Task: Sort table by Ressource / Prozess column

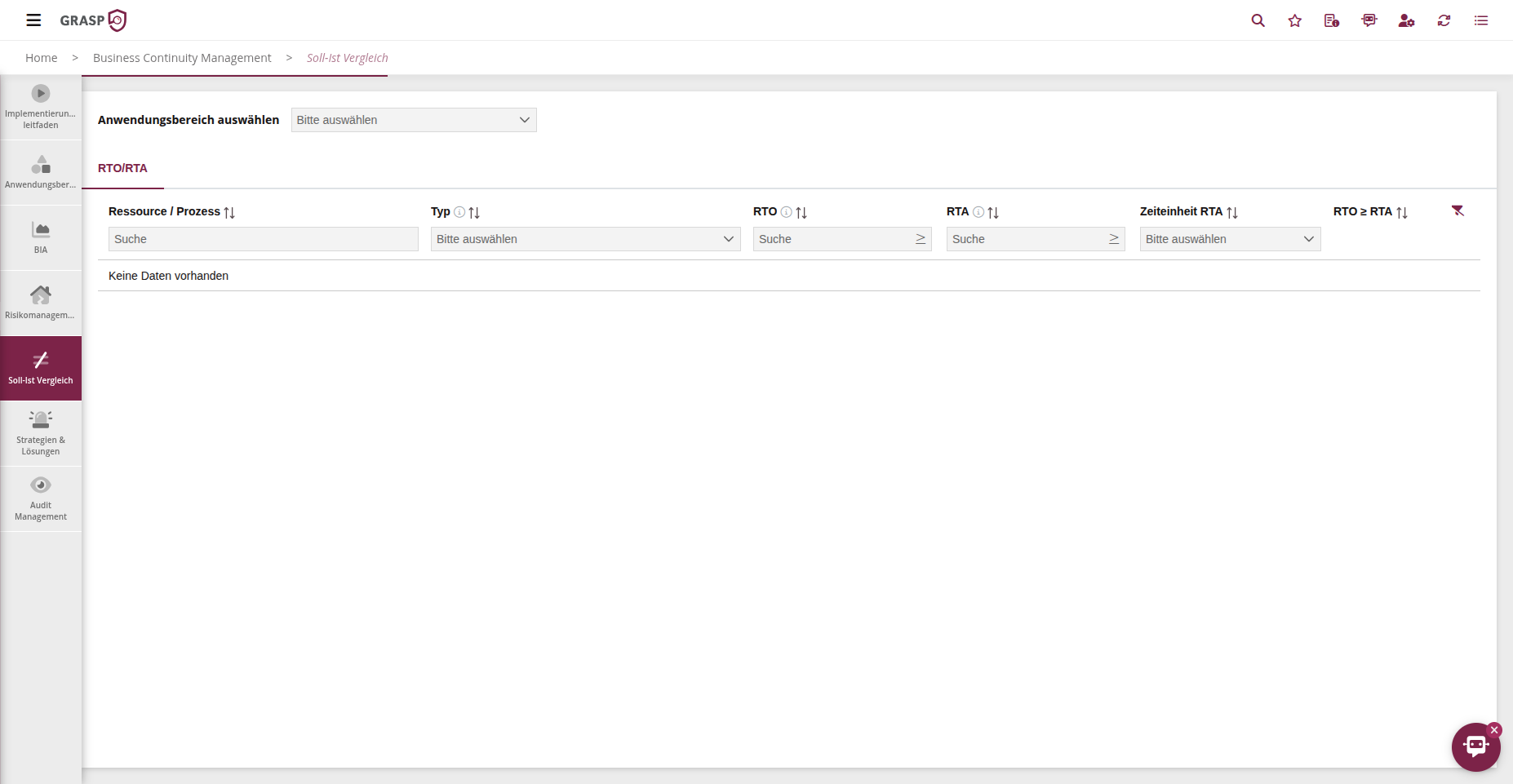Action: [229, 212]
